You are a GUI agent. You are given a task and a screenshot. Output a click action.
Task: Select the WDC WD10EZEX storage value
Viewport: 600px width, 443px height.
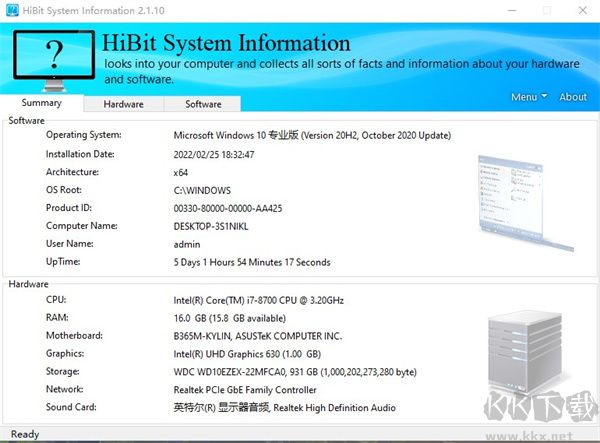295,372
